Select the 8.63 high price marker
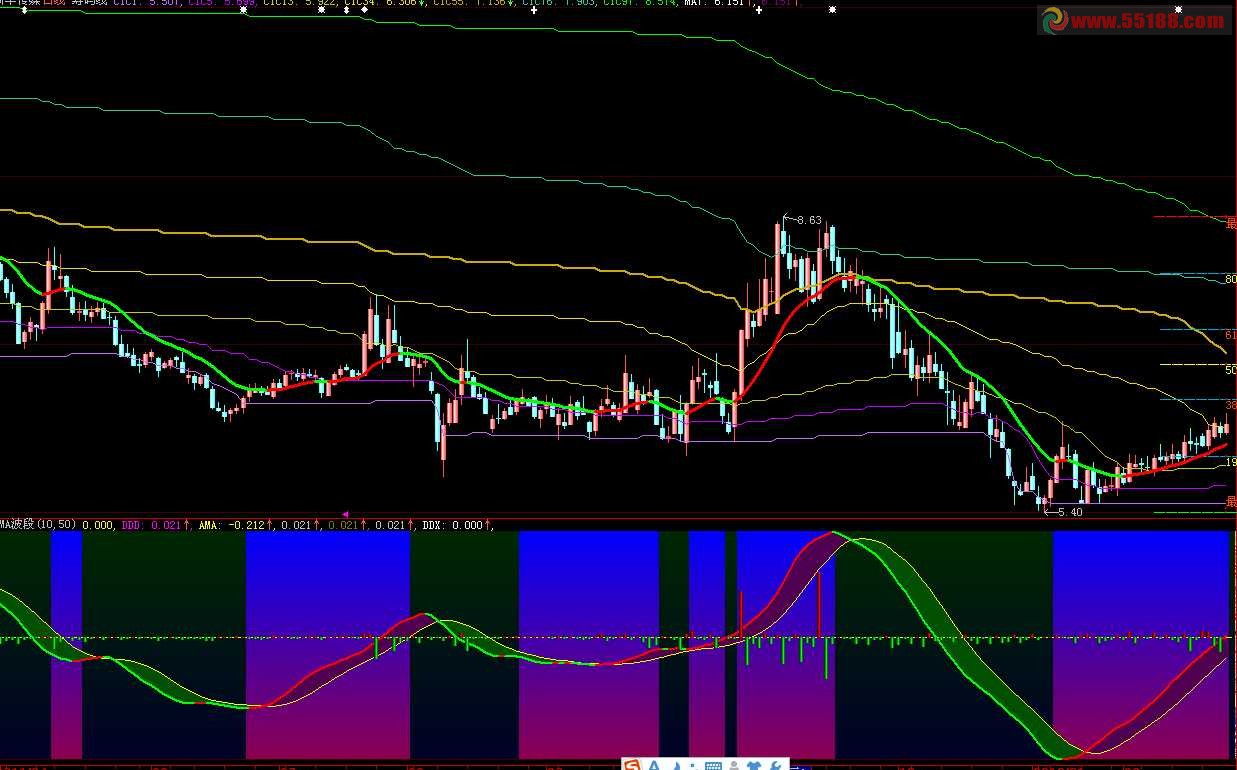 [807, 219]
